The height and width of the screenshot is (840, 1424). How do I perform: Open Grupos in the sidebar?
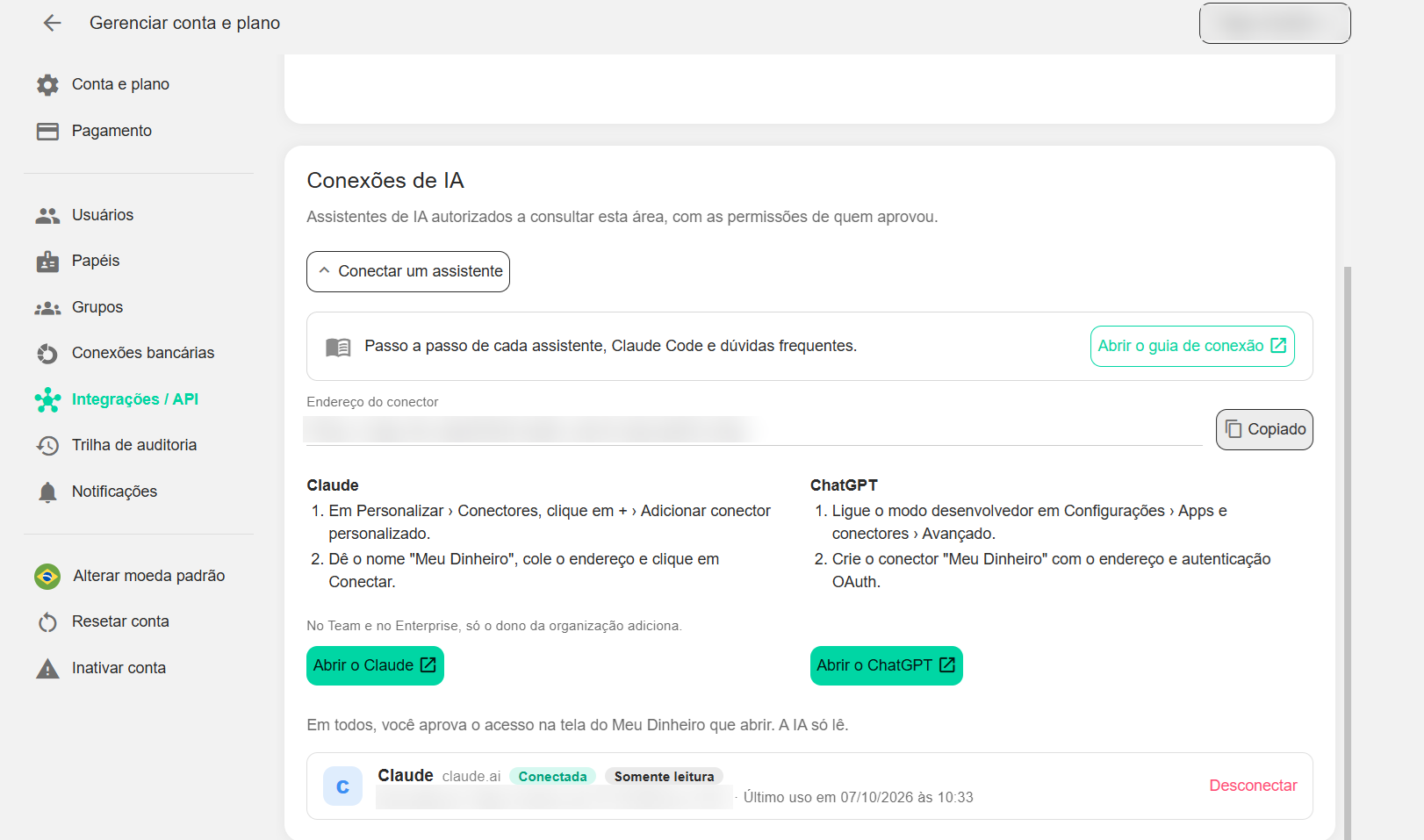point(97,307)
